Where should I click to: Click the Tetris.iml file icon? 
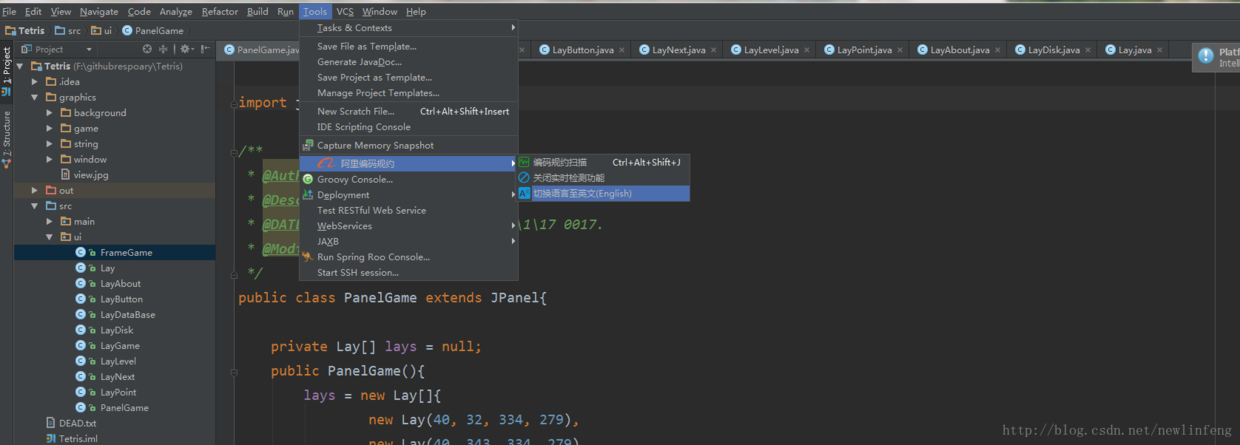pyautogui.click(x=50, y=438)
